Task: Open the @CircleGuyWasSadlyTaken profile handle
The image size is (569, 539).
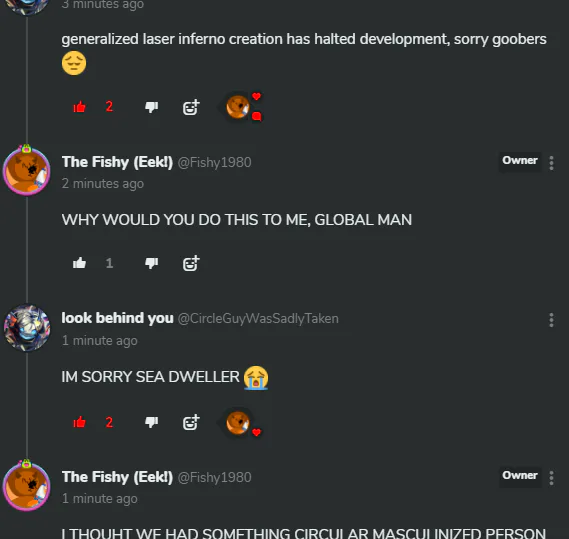Action: click(x=258, y=319)
